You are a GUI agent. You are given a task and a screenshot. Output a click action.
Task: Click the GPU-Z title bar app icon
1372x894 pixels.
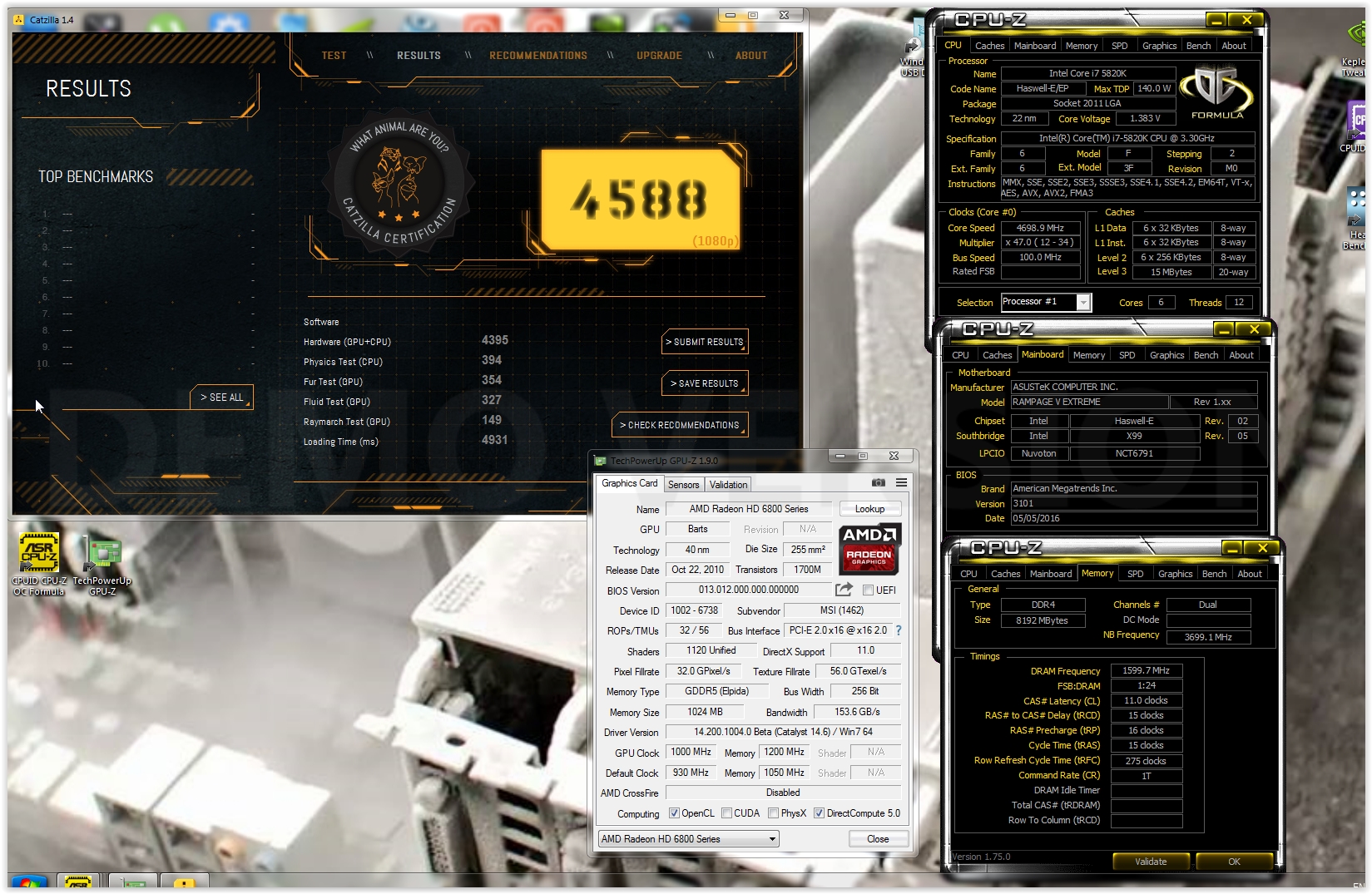[601, 461]
